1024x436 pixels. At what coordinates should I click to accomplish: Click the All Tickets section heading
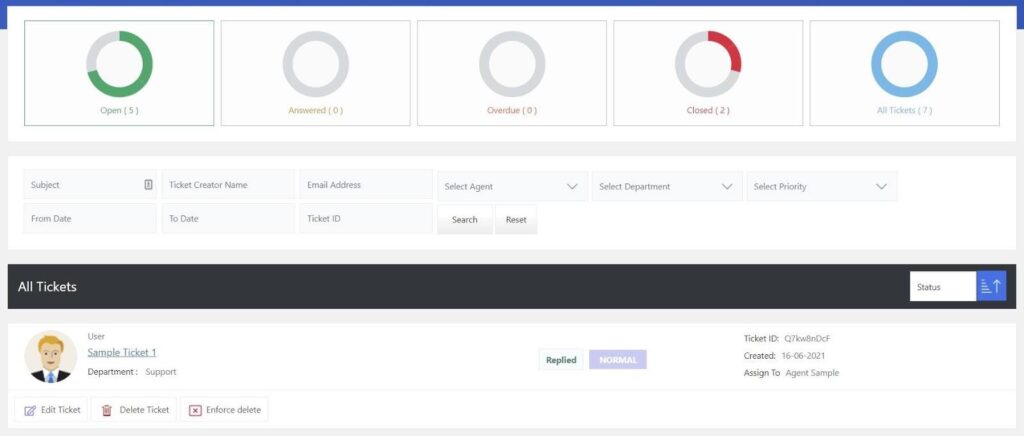(x=47, y=287)
